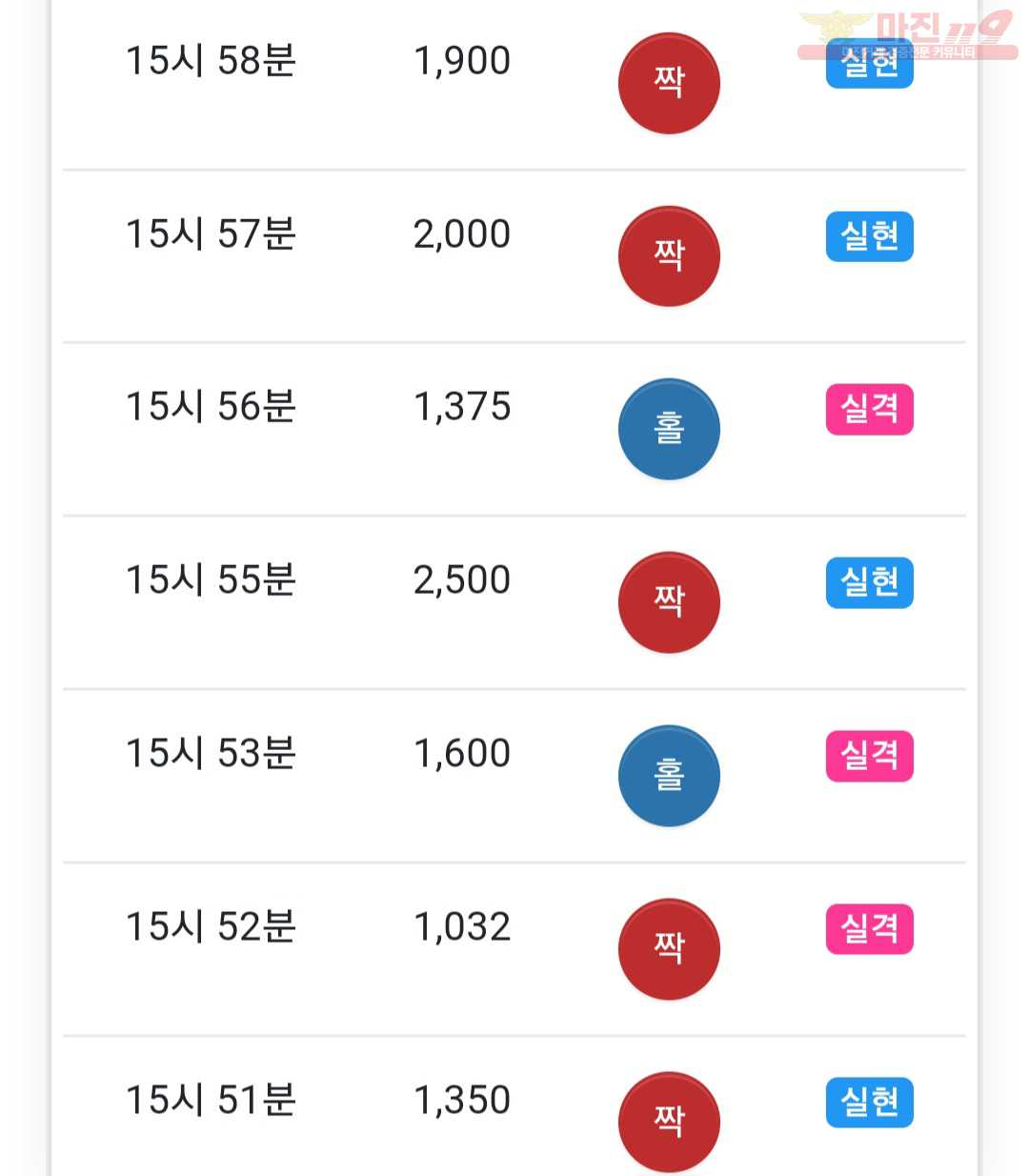
Task: Click the 마진 logo watermark
Action: click(x=907, y=36)
